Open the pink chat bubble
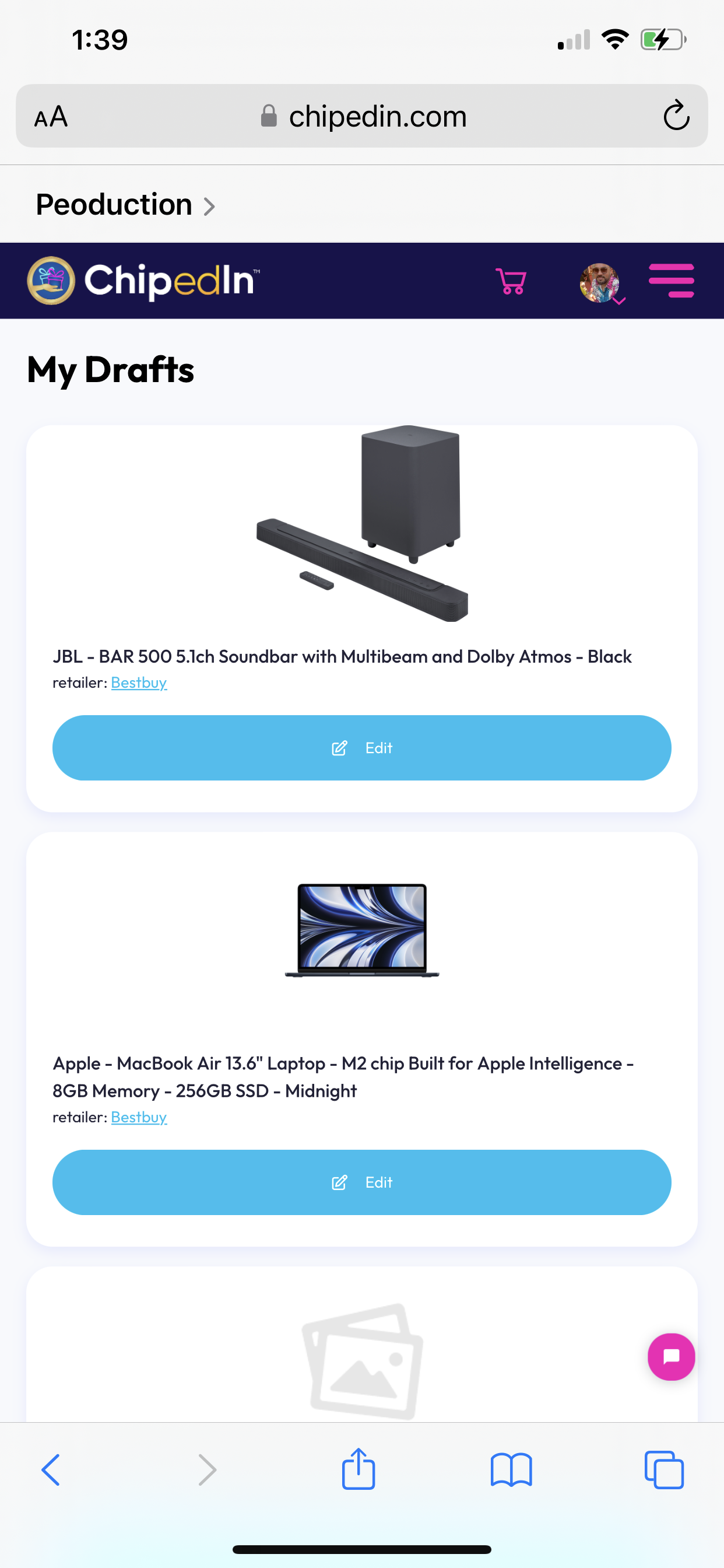Viewport: 724px width, 1568px height. pos(671,1357)
